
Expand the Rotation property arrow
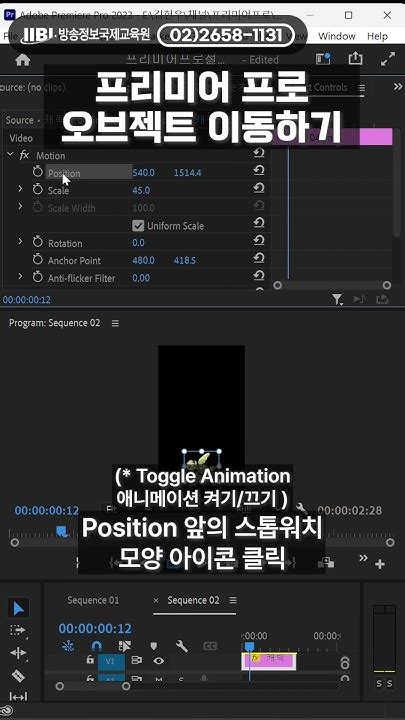tap(20, 241)
